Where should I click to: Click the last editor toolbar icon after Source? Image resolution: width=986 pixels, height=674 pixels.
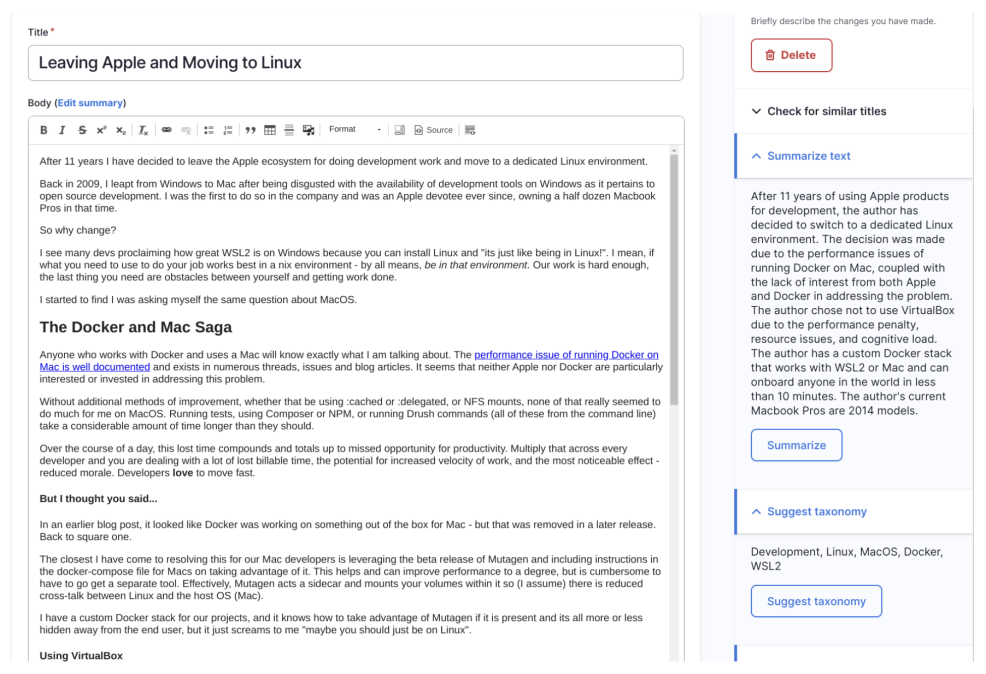(x=470, y=130)
